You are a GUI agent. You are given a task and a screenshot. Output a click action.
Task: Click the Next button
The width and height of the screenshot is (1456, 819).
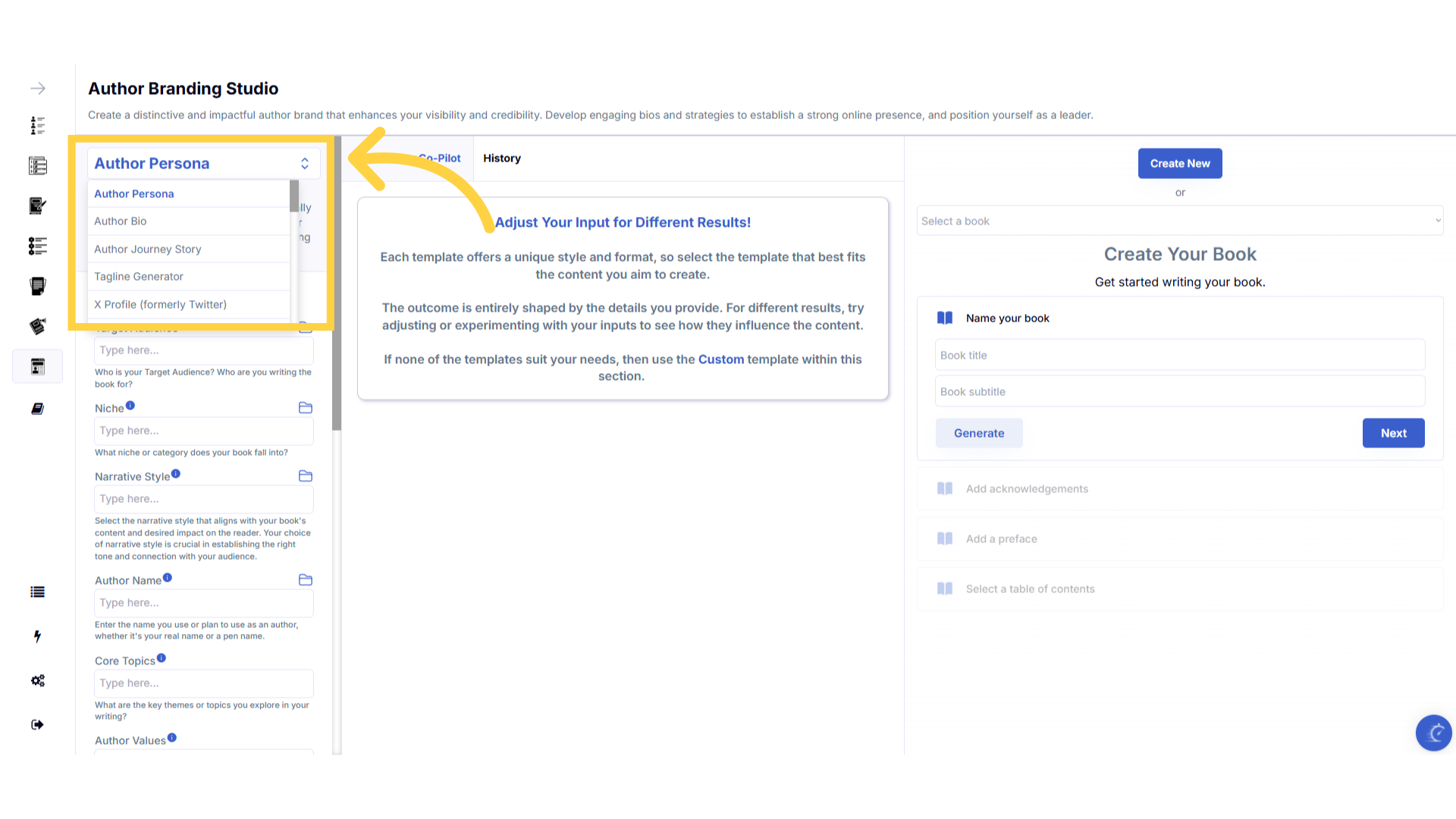pyautogui.click(x=1394, y=433)
